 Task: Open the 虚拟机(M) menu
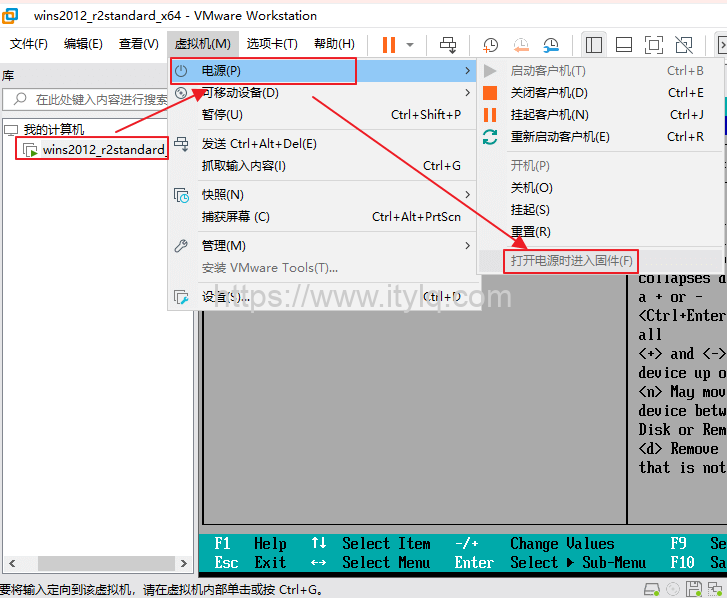202,44
